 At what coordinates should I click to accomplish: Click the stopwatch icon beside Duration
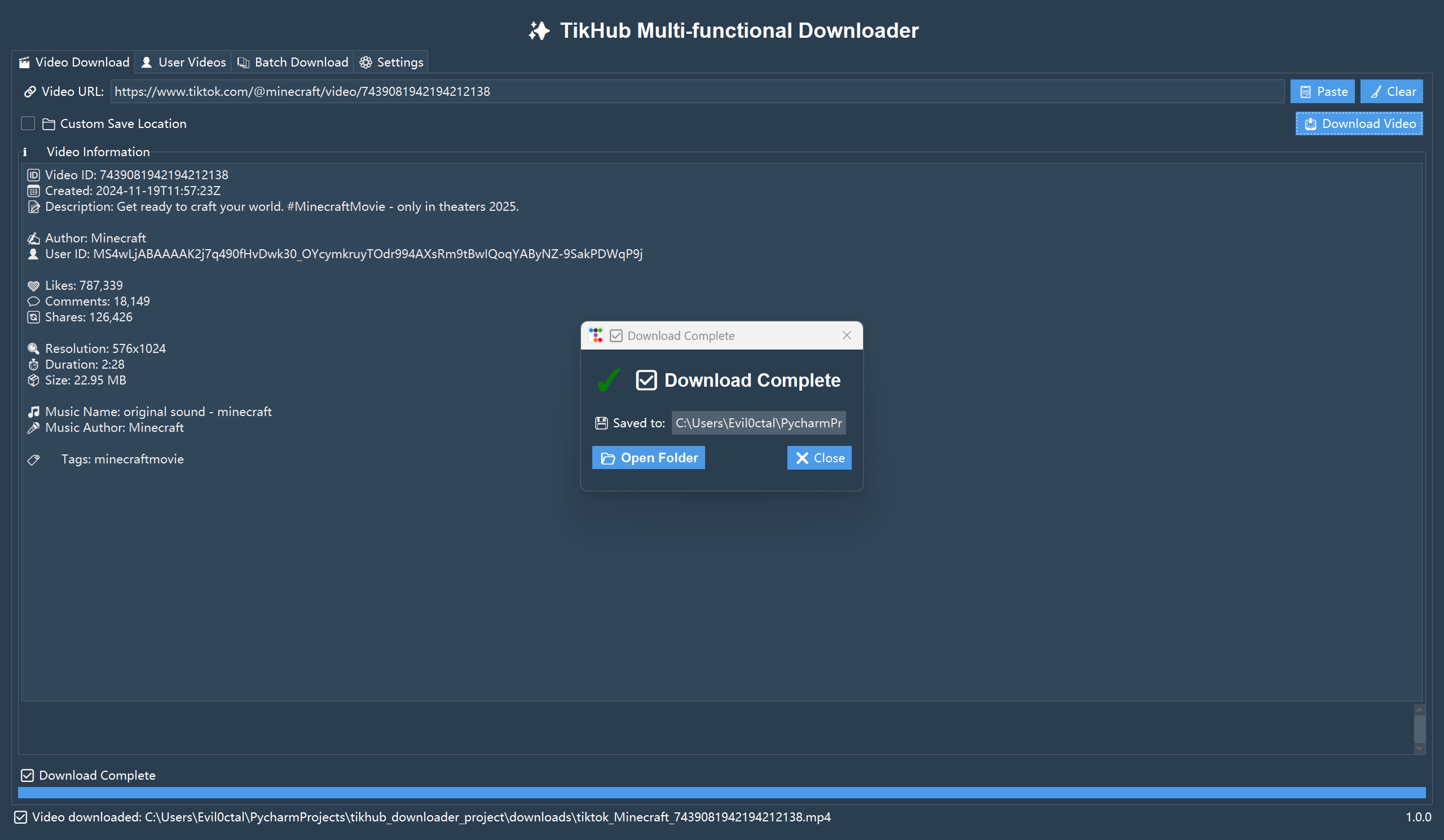point(34,364)
